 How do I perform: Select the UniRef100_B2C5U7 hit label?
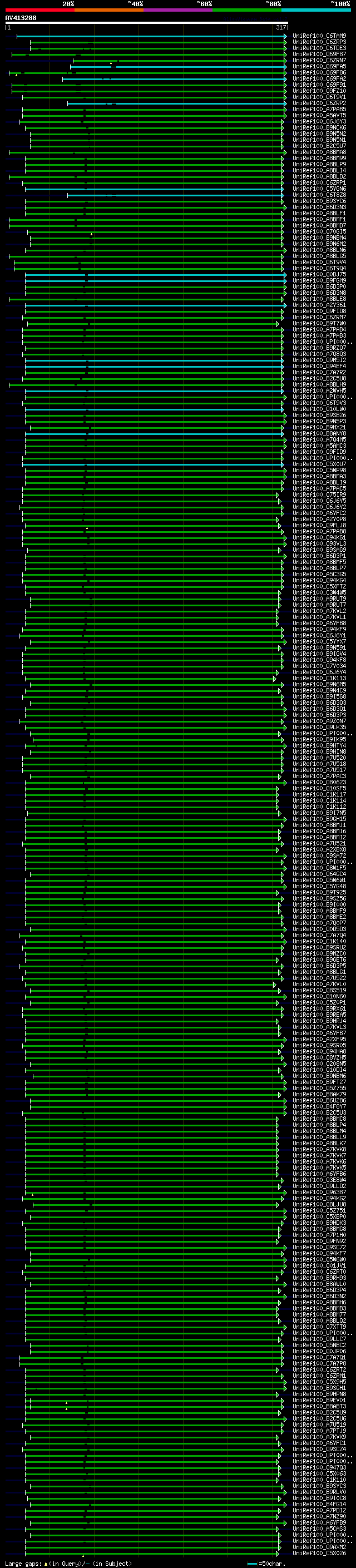pyautogui.click(x=319, y=146)
